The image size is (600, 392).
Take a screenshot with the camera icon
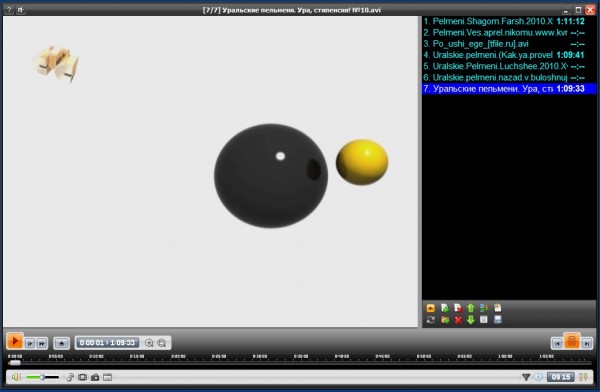click(95, 377)
